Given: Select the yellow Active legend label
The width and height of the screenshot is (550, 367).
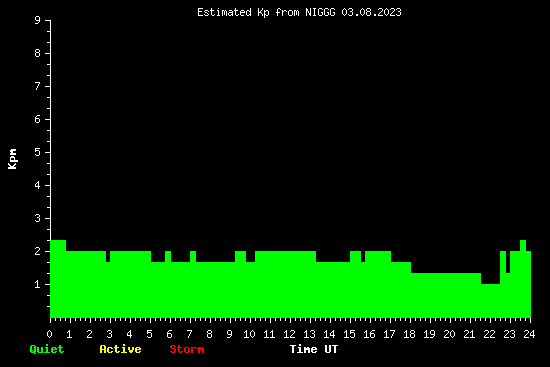Looking at the screenshot, I should pos(120,349).
